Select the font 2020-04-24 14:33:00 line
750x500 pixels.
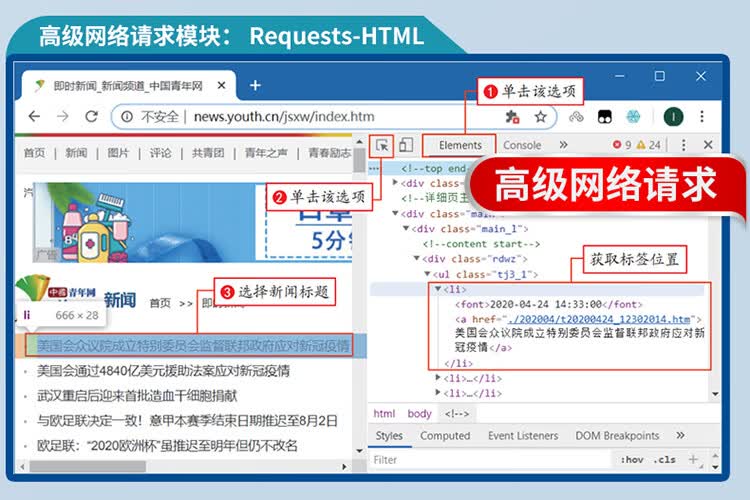[548, 304]
